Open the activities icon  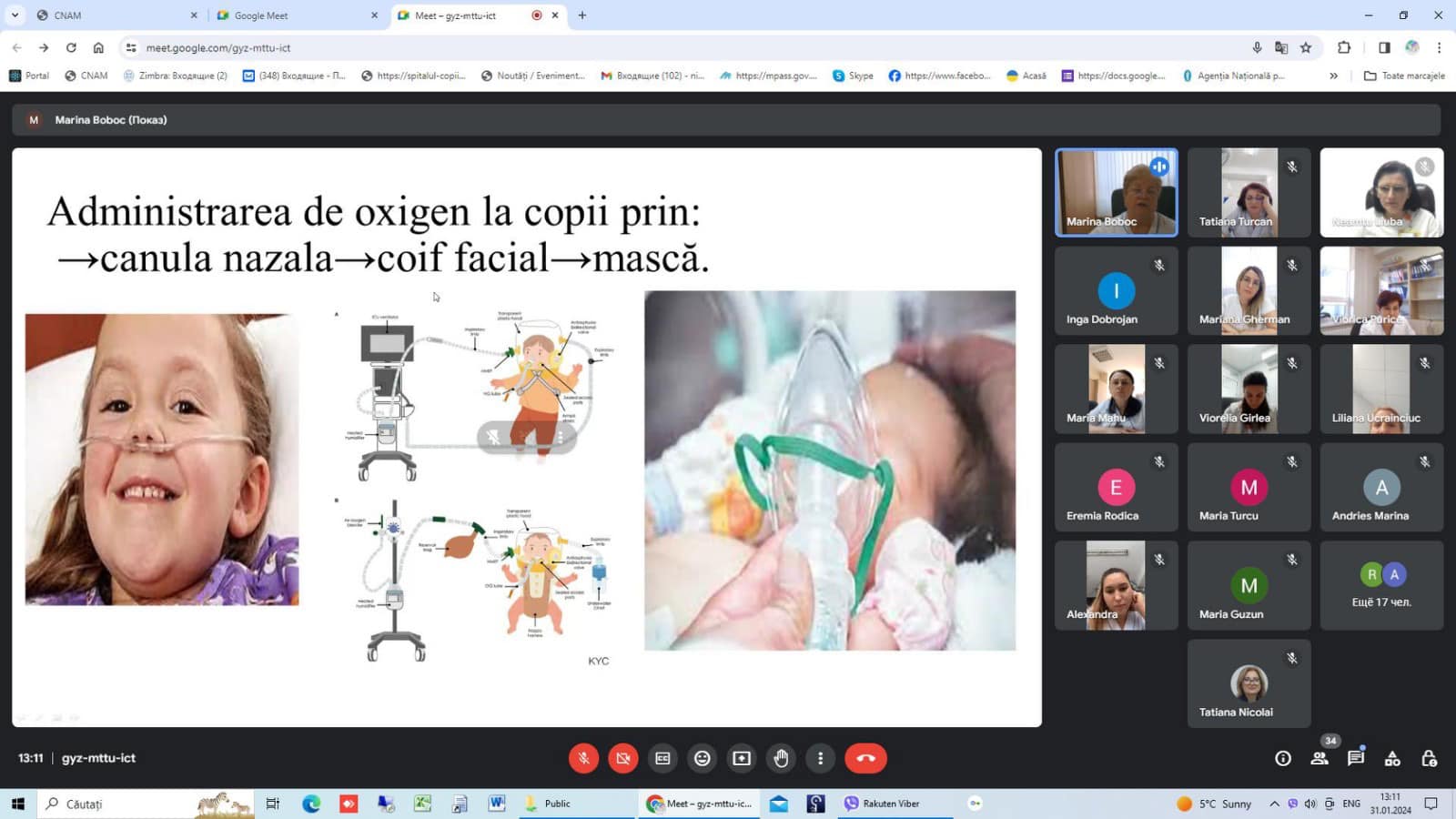[x=1392, y=758]
